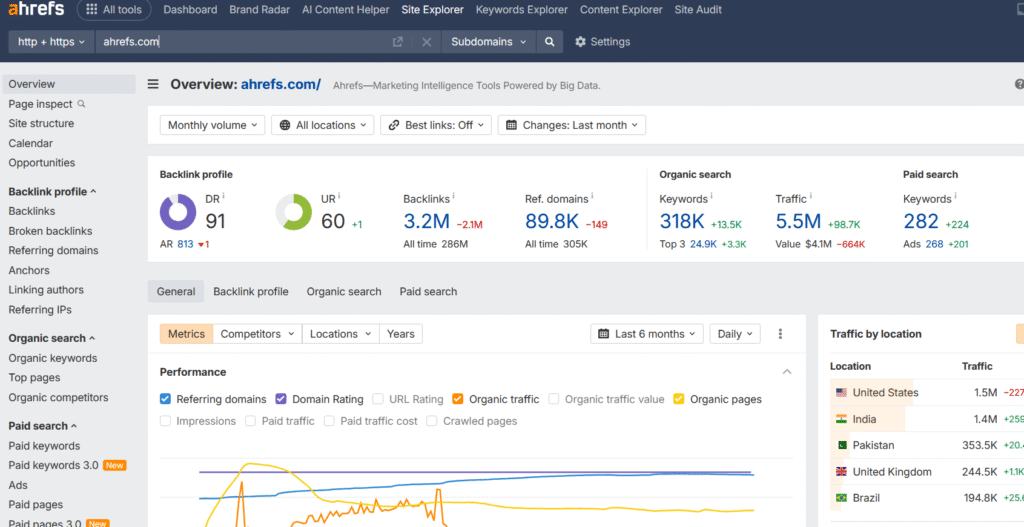The width and height of the screenshot is (1024, 527).
Task: Click the UR donut chart
Action: click(294, 212)
